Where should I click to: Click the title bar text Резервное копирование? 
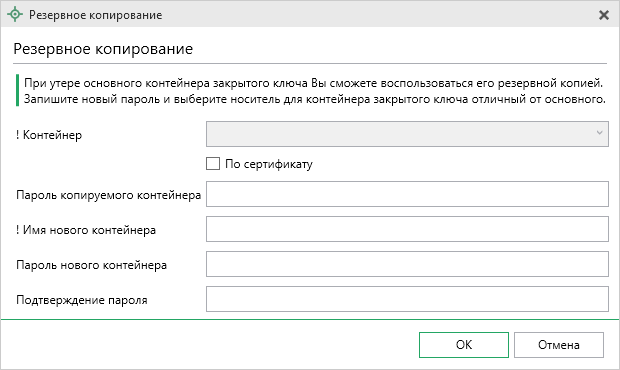95,15
